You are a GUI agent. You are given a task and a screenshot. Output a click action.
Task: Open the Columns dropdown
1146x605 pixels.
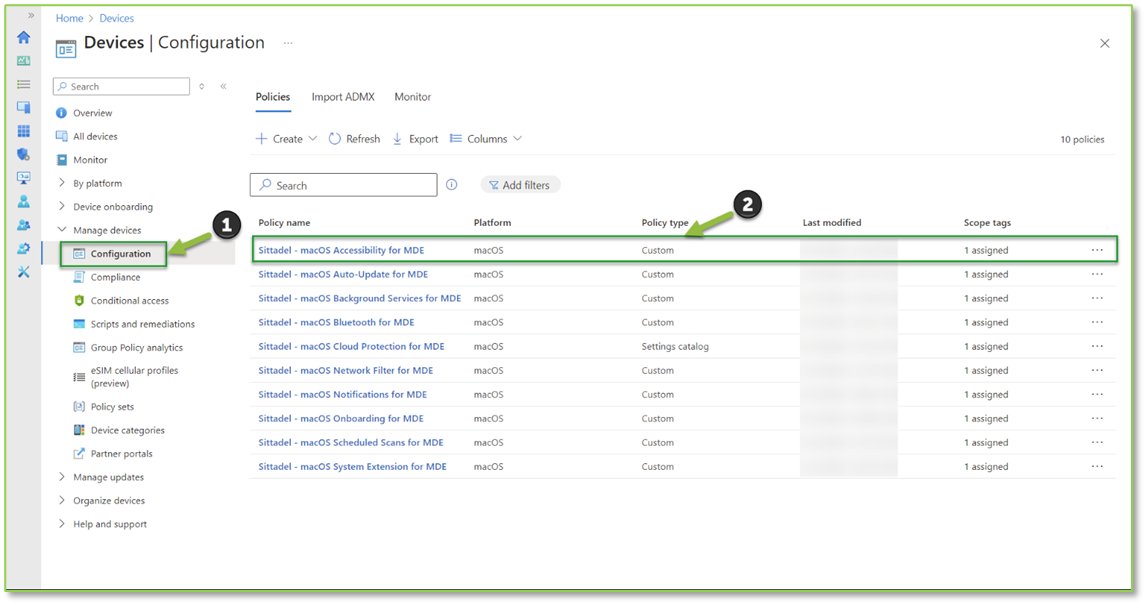[x=485, y=138]
